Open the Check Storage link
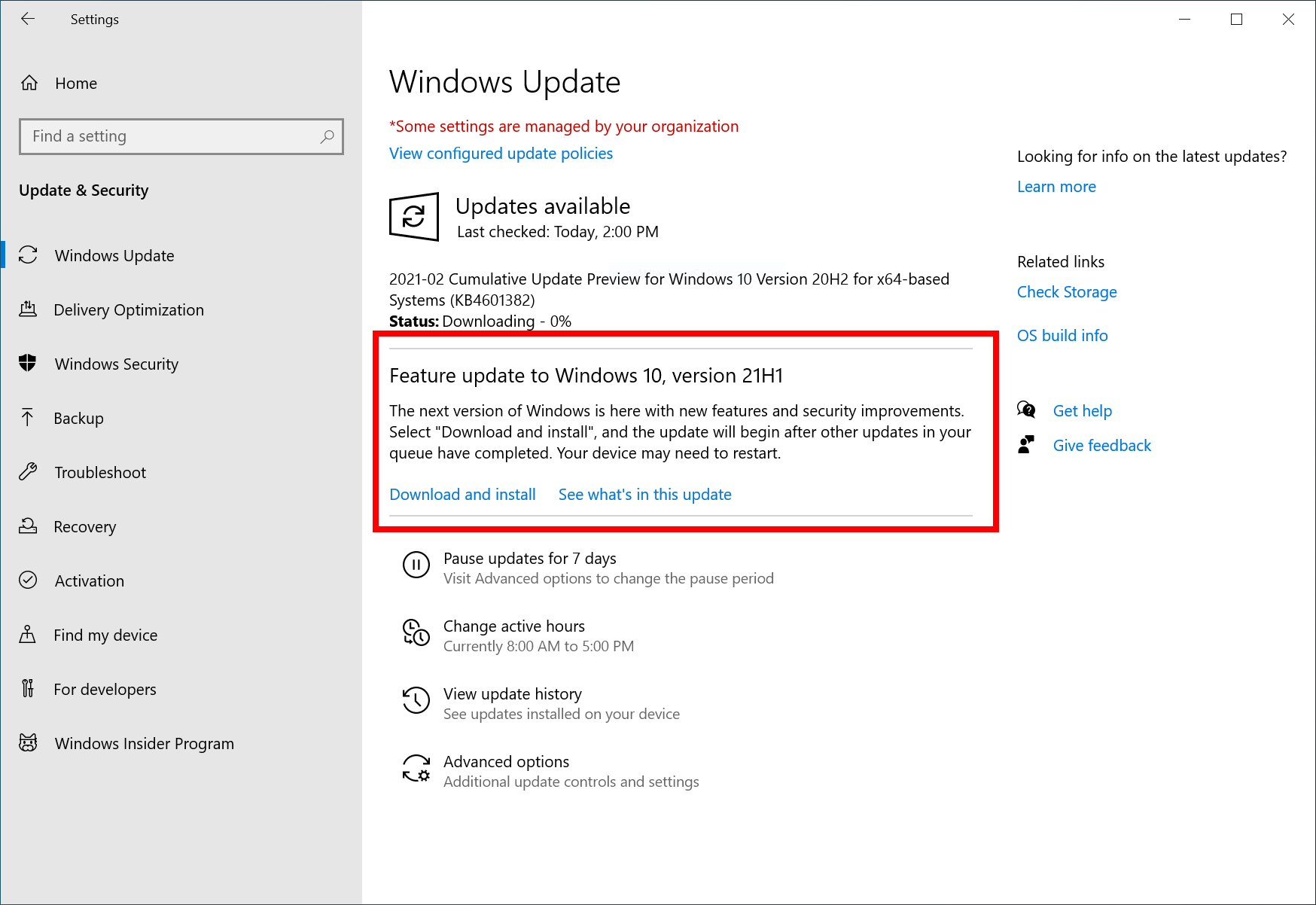 1067,291
